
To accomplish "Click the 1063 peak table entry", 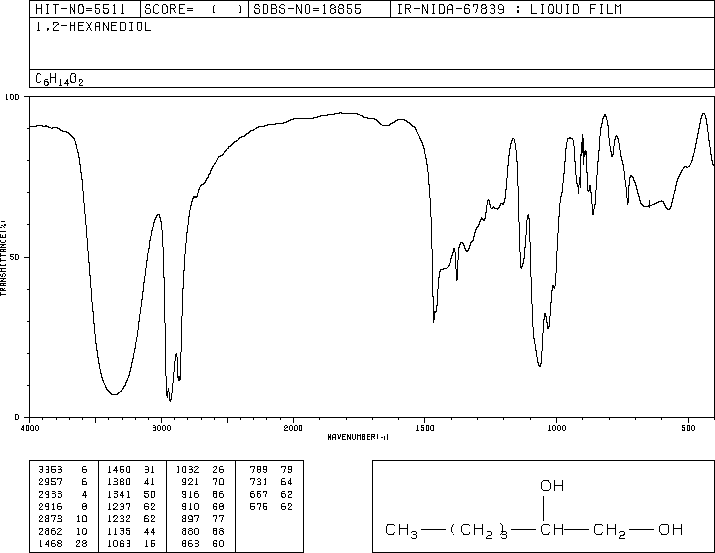I will [131, 543].
